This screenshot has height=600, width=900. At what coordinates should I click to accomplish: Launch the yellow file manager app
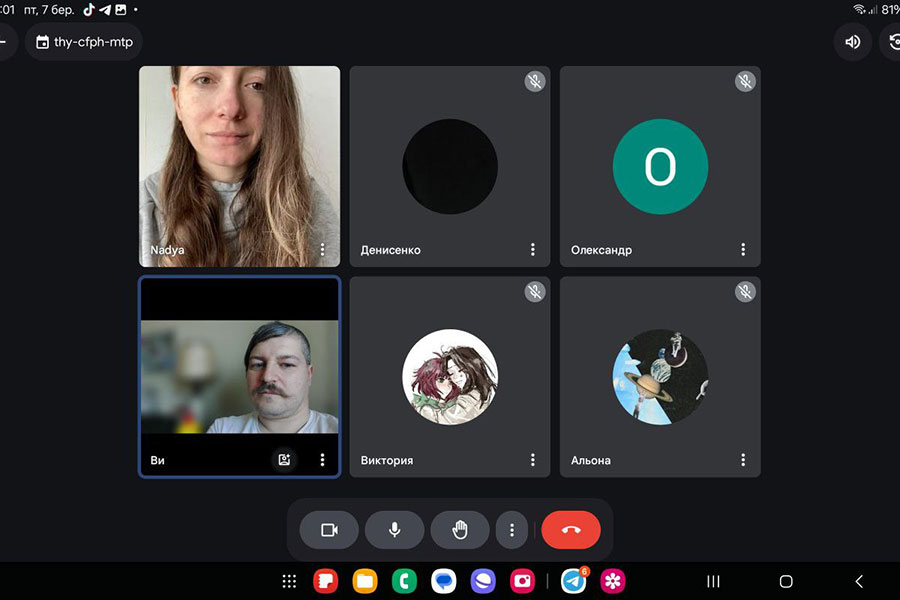(365, 581)
